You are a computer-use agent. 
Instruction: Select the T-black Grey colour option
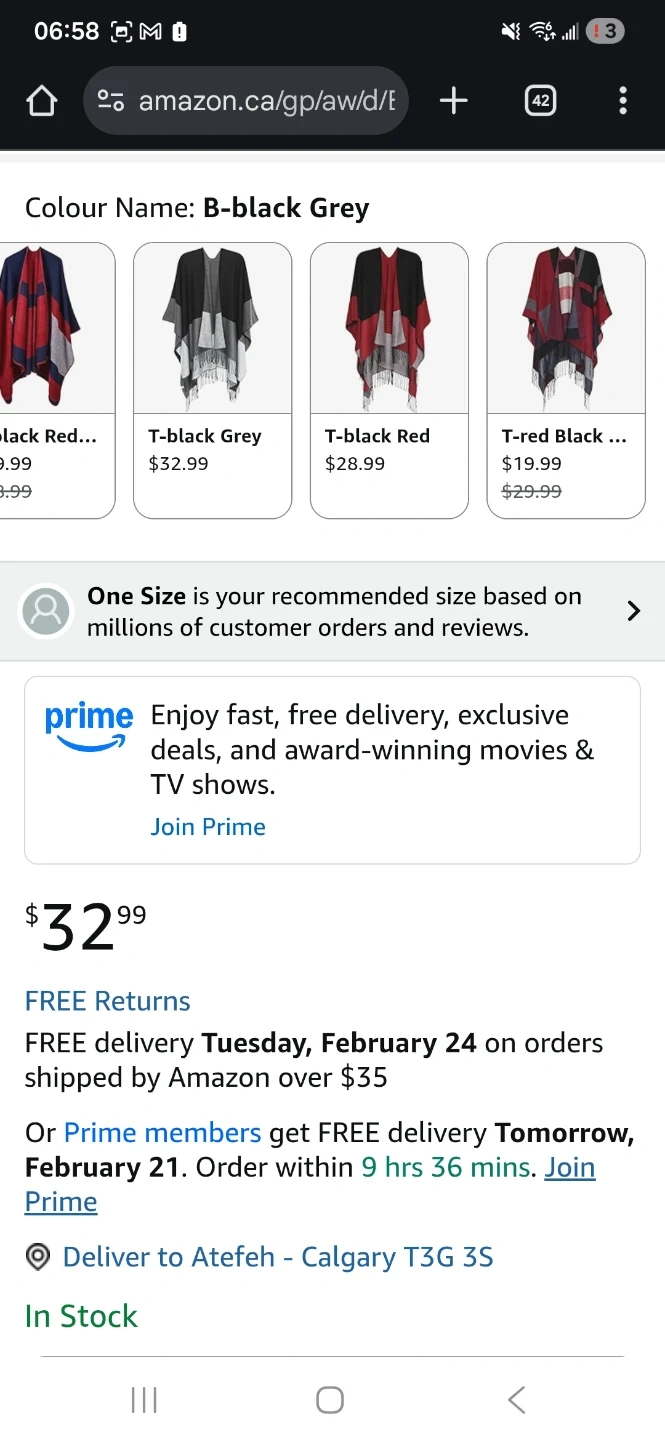[x=212, y=380]
